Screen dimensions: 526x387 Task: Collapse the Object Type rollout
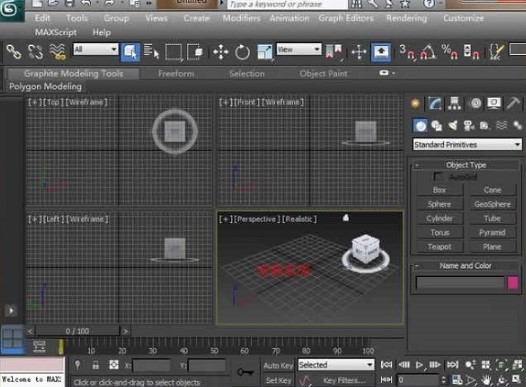click(466, 165)
